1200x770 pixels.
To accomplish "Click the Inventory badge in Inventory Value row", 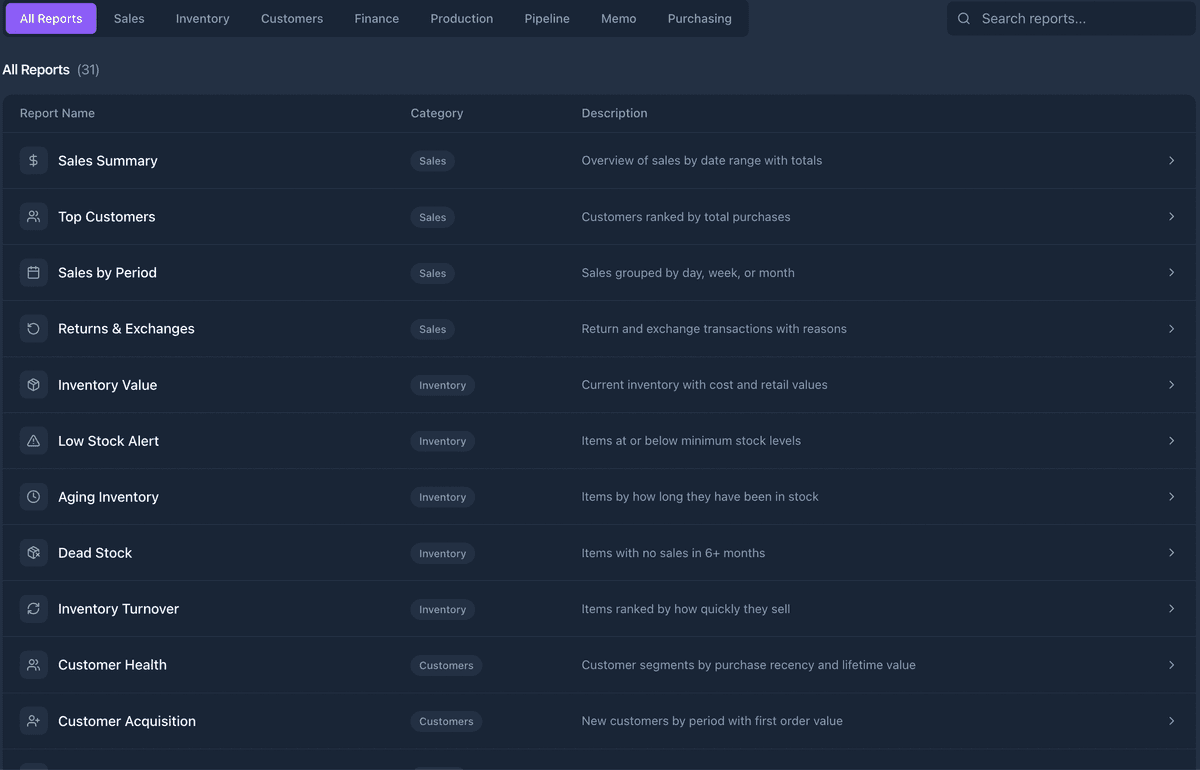I will [x=442, y=384].
